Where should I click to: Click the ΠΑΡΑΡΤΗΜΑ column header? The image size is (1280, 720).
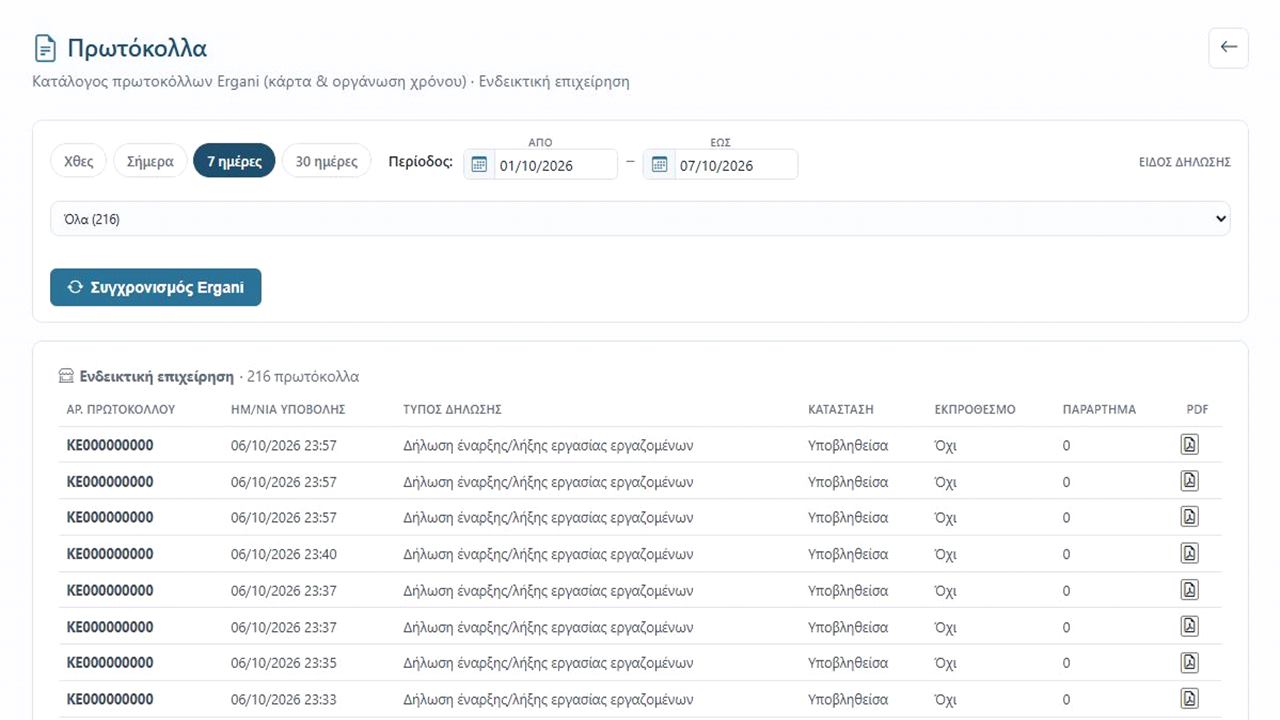1099,409
